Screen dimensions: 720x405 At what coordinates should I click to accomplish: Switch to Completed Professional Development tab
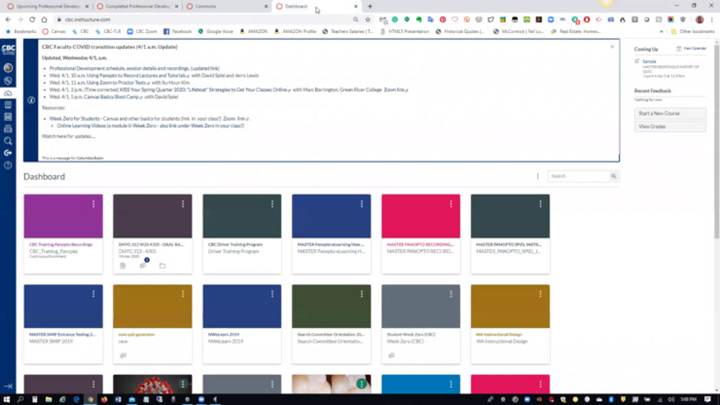(x=137, y=6)
